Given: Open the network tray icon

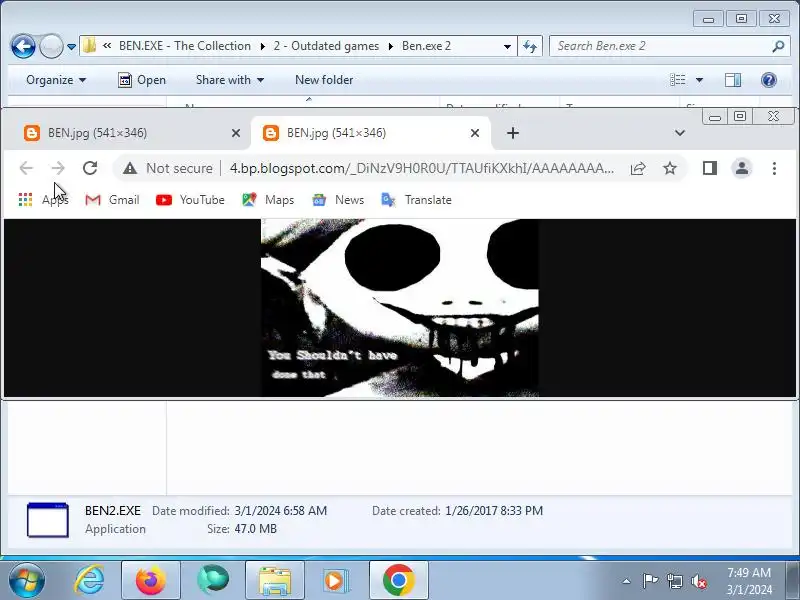Looking at the screenshot, I should (x=674, y=581).
